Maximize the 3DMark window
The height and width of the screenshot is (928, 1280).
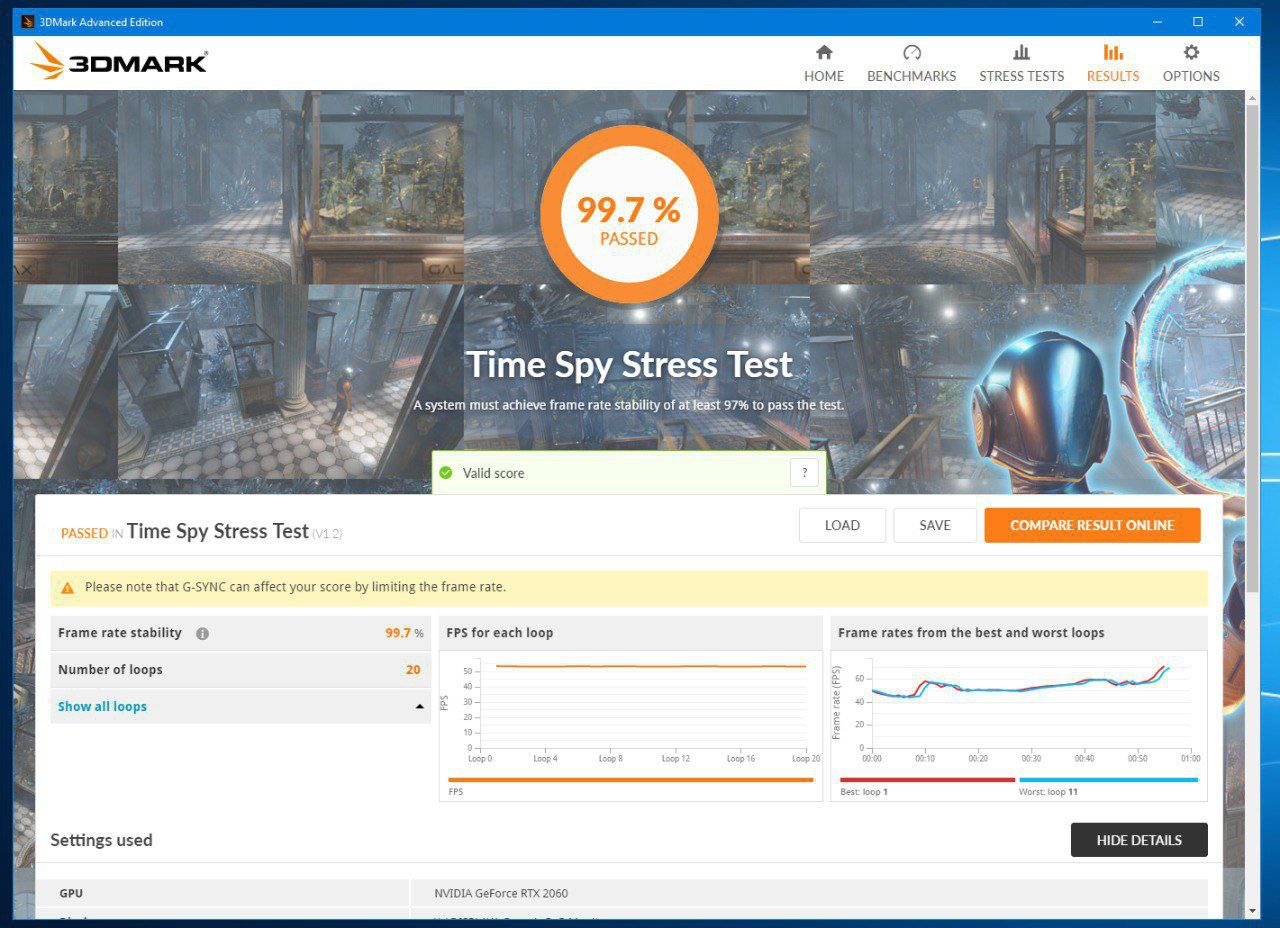(x=1198, y=22)
